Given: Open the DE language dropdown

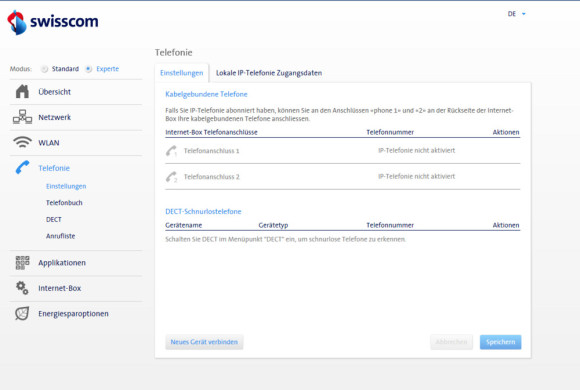Looking at the screenshot, I should [516, 14].
